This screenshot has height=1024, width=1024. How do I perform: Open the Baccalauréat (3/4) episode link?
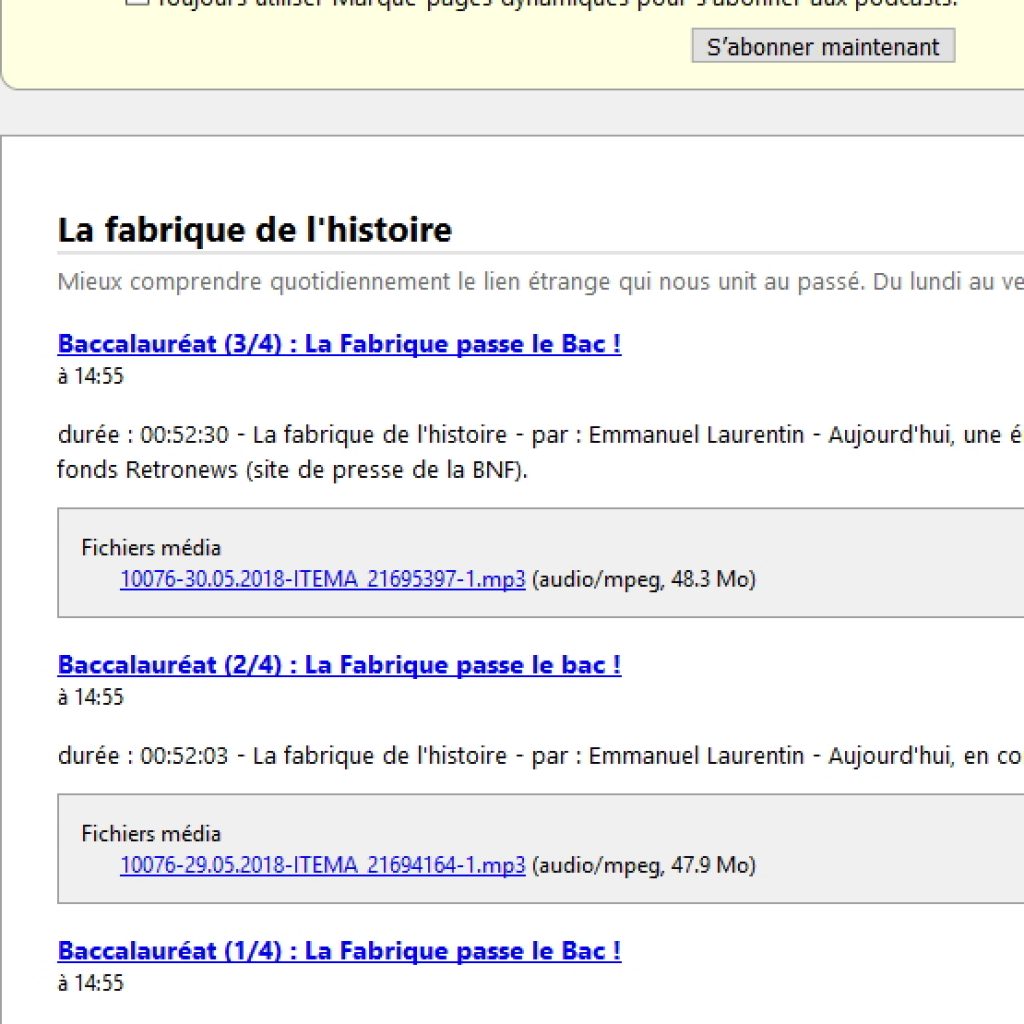tap(340, 344)
